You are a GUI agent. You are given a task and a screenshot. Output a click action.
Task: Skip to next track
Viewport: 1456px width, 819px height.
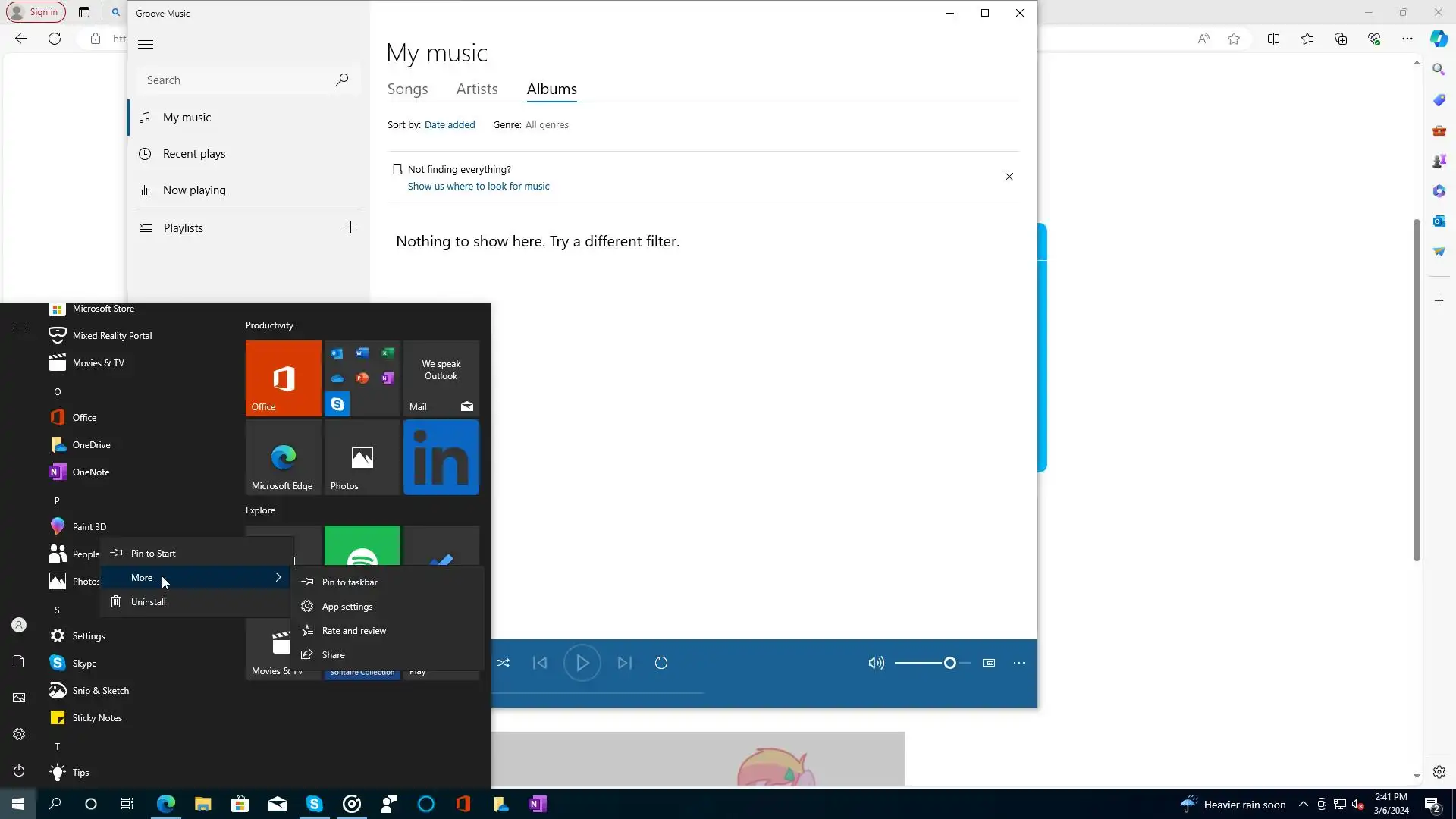click(624, 663)
